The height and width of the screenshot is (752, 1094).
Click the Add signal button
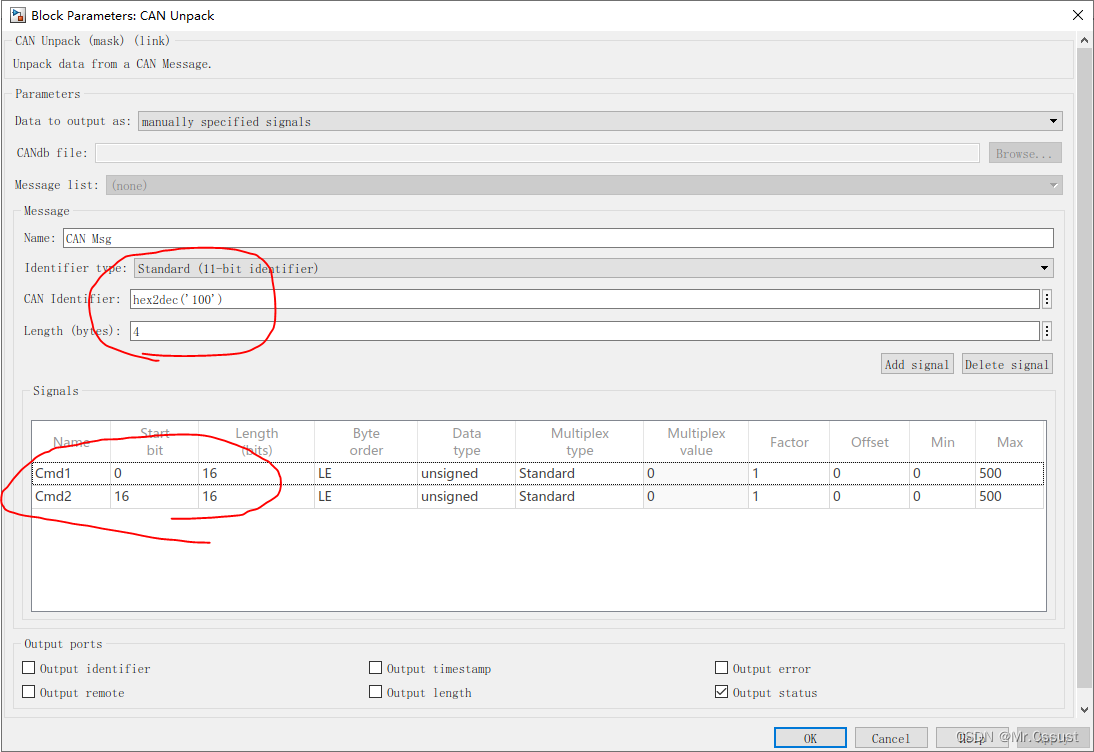(916, 363)
